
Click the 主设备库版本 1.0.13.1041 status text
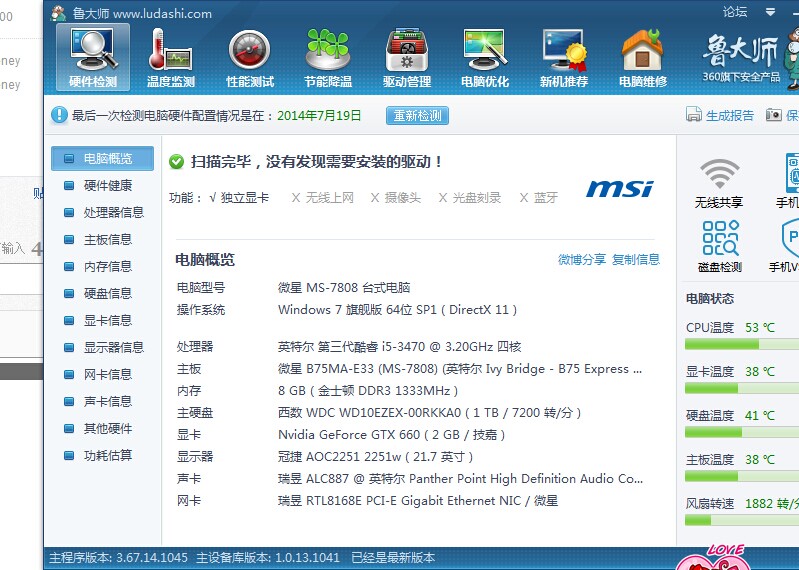[x=268, y=558]
